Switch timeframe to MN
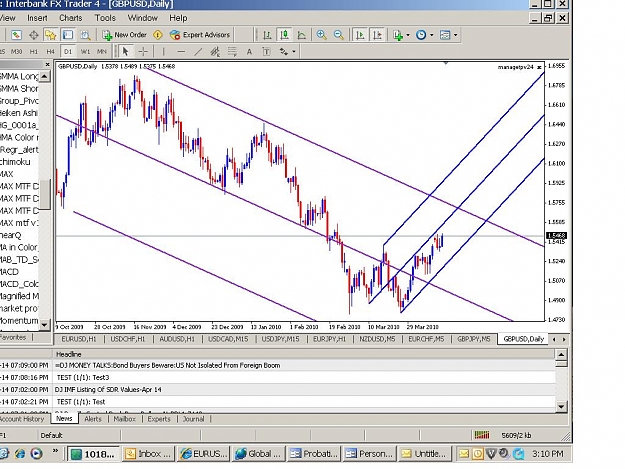 coord(102,51)
